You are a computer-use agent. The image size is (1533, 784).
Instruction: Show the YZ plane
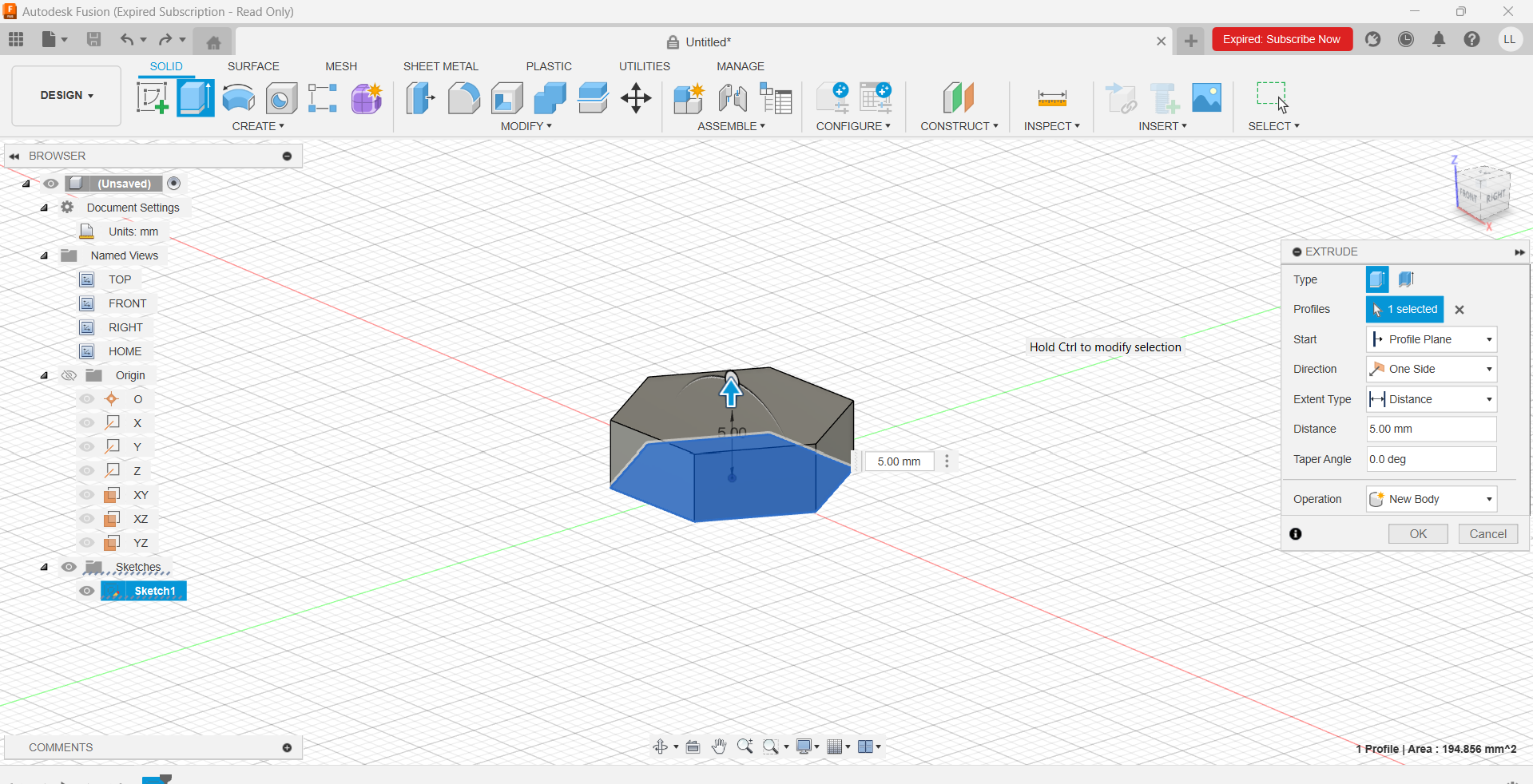click(x=87, y=543)
